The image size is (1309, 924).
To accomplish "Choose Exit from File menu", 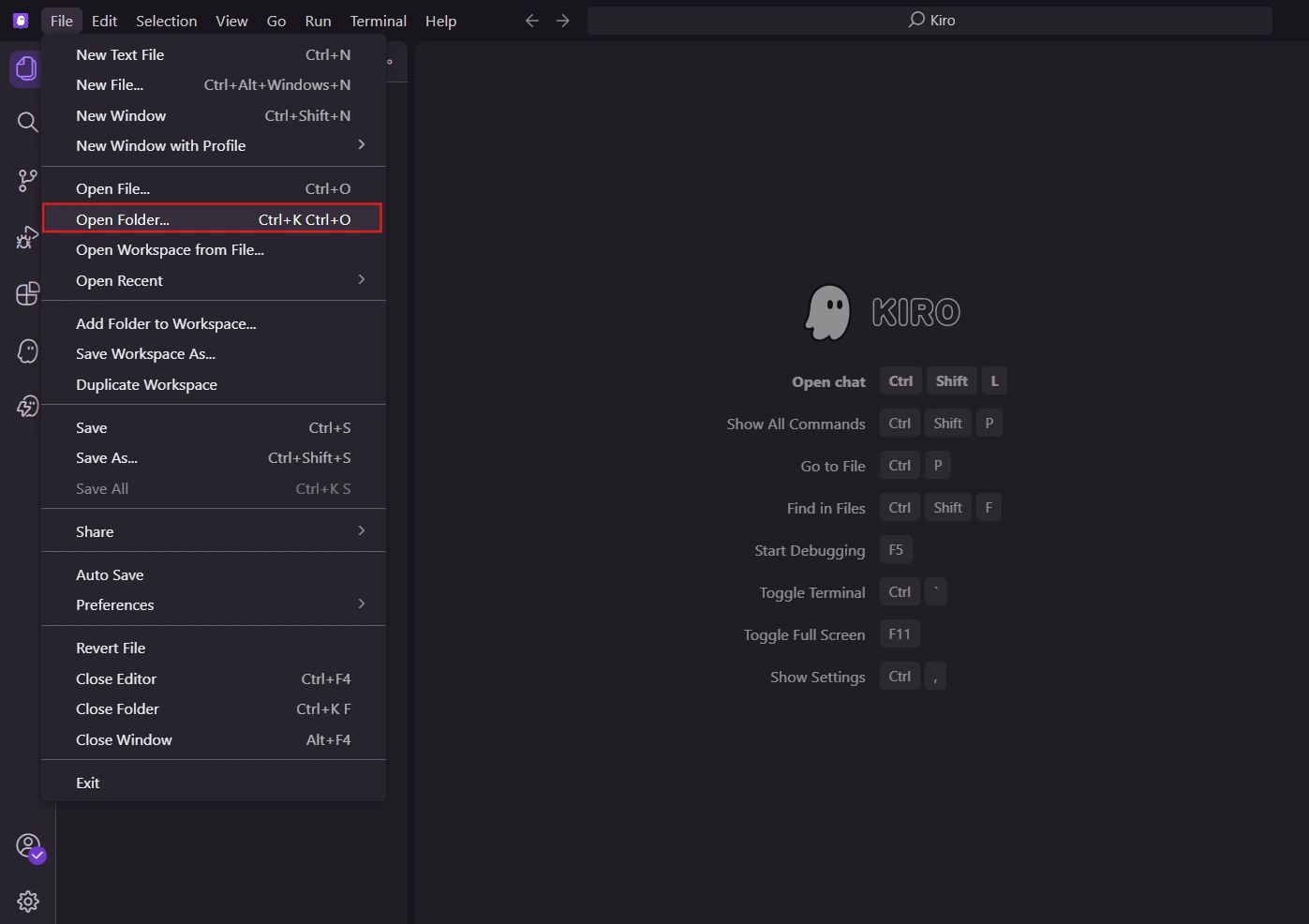I will 214,782.
